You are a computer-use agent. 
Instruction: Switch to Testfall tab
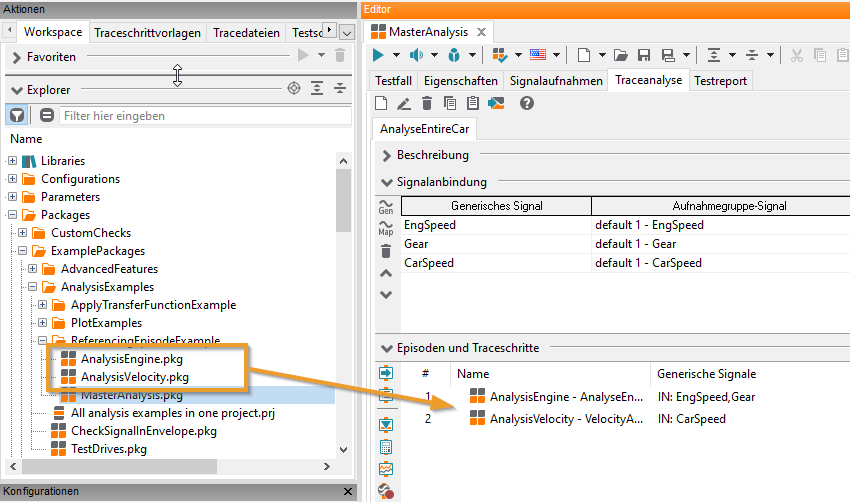coord(394,81)
